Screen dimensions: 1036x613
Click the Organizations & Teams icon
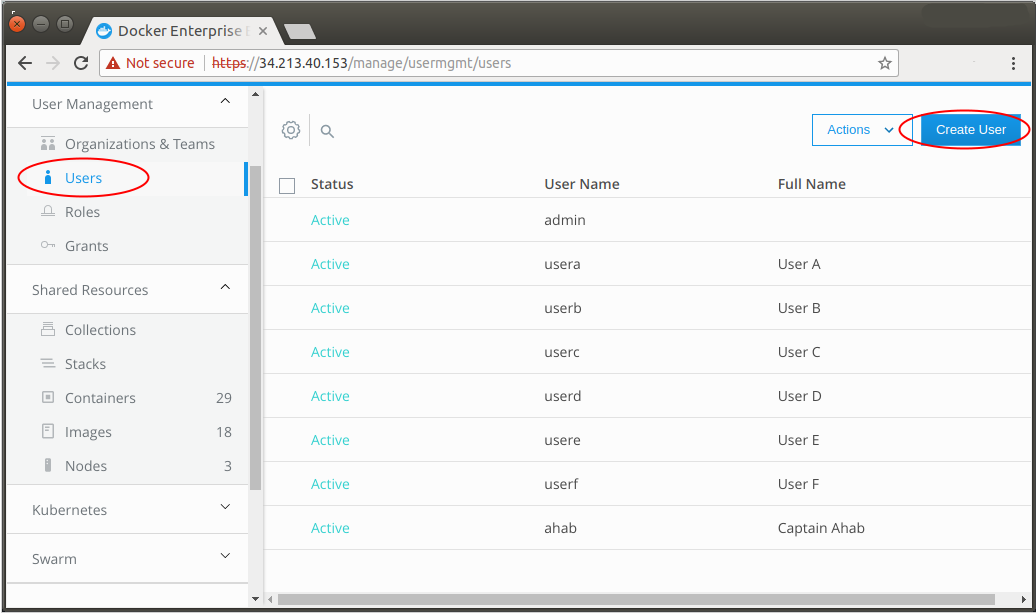tap(47, 144)
